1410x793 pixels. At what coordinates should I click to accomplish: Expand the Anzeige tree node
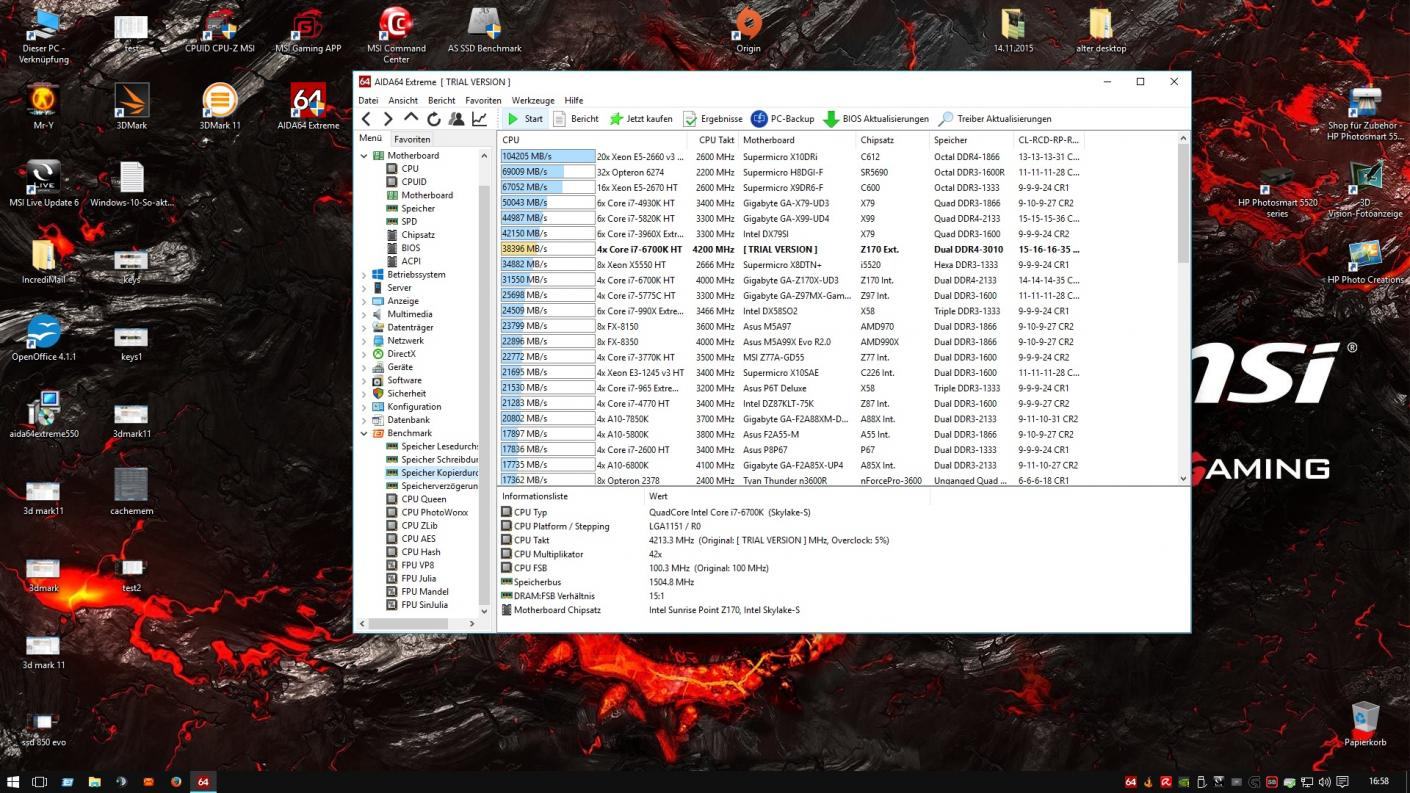[x=364, y=301]
